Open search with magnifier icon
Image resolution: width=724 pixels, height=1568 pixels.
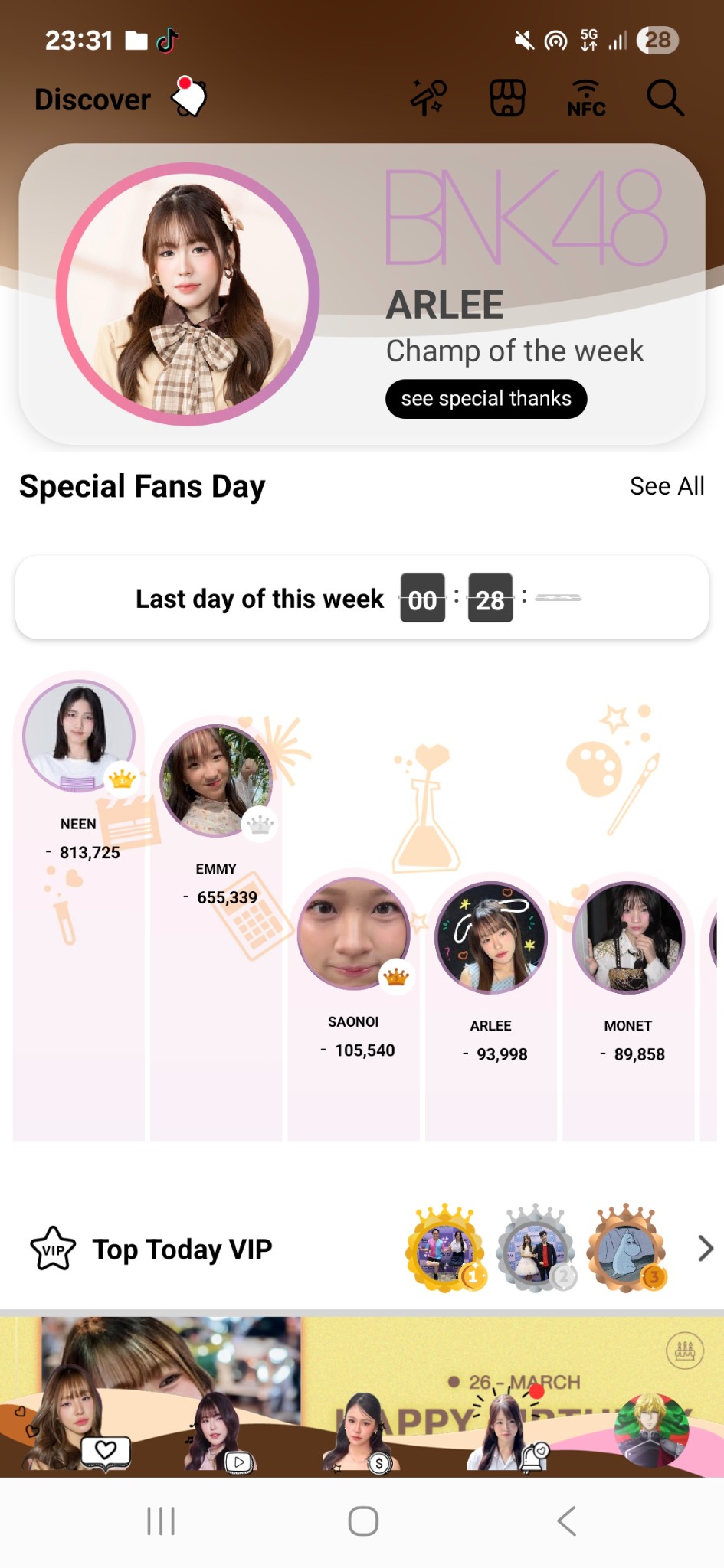pyautogui.click(x=664, y=98)
